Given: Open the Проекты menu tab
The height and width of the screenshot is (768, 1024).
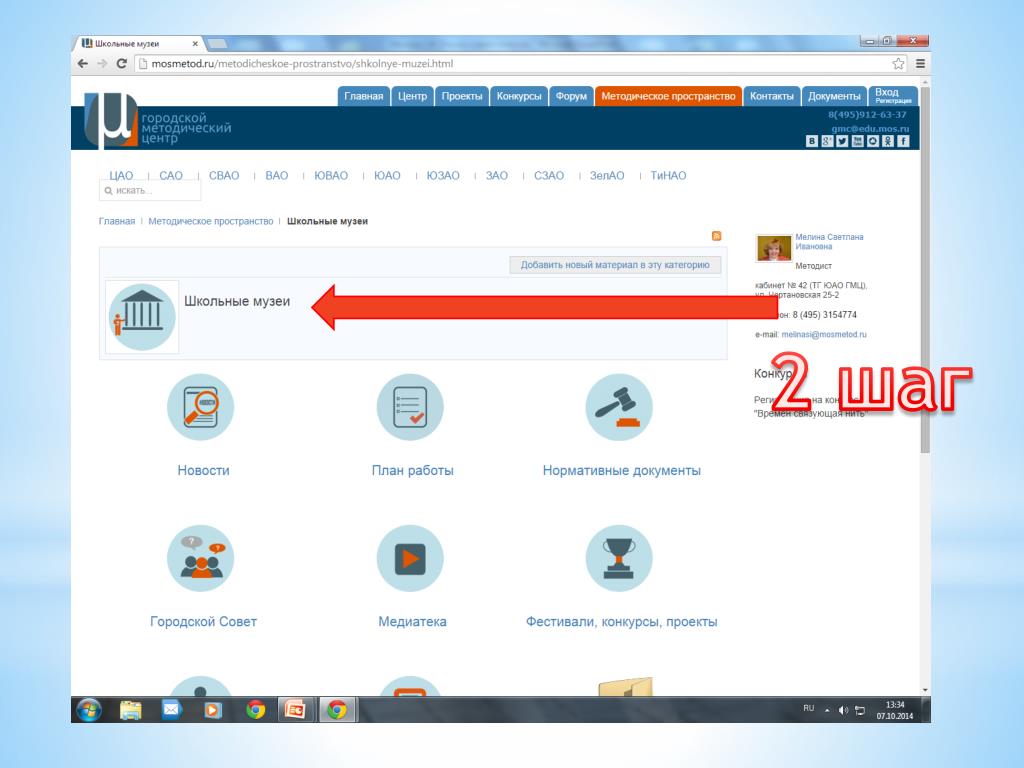Looking at the screenshot, I should (462, 96).
